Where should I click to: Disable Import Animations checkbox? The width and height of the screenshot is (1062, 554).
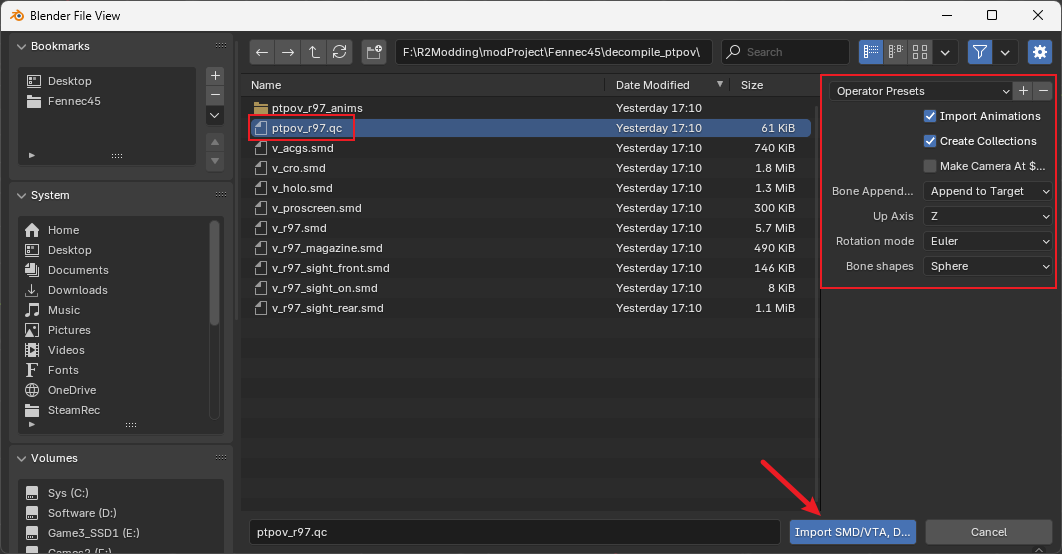930,116
